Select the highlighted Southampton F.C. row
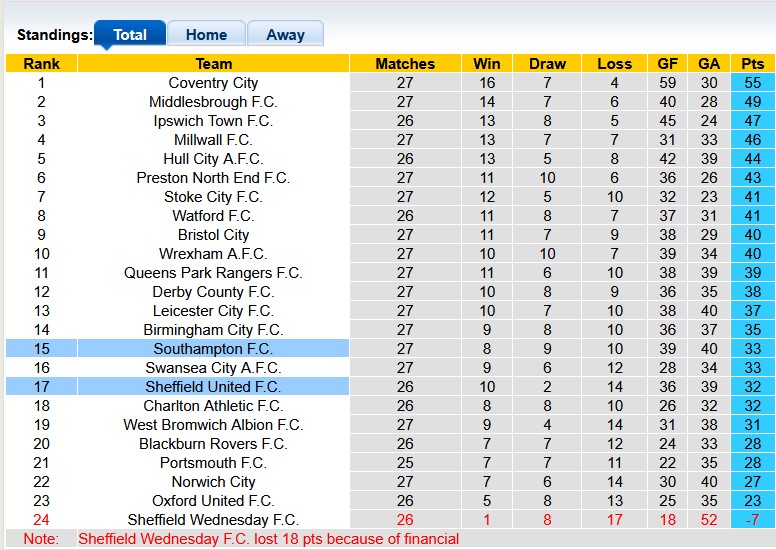 click(x=213, y=349)
